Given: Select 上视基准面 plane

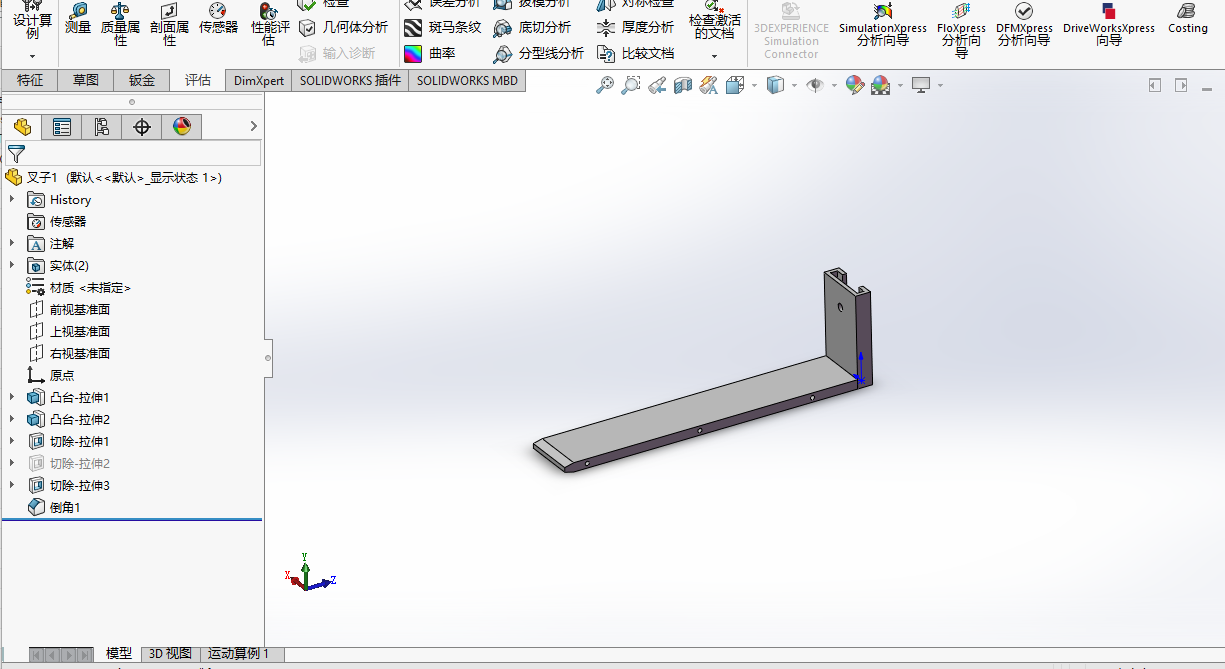Looking at the screenshot, I should coord(69,331).
